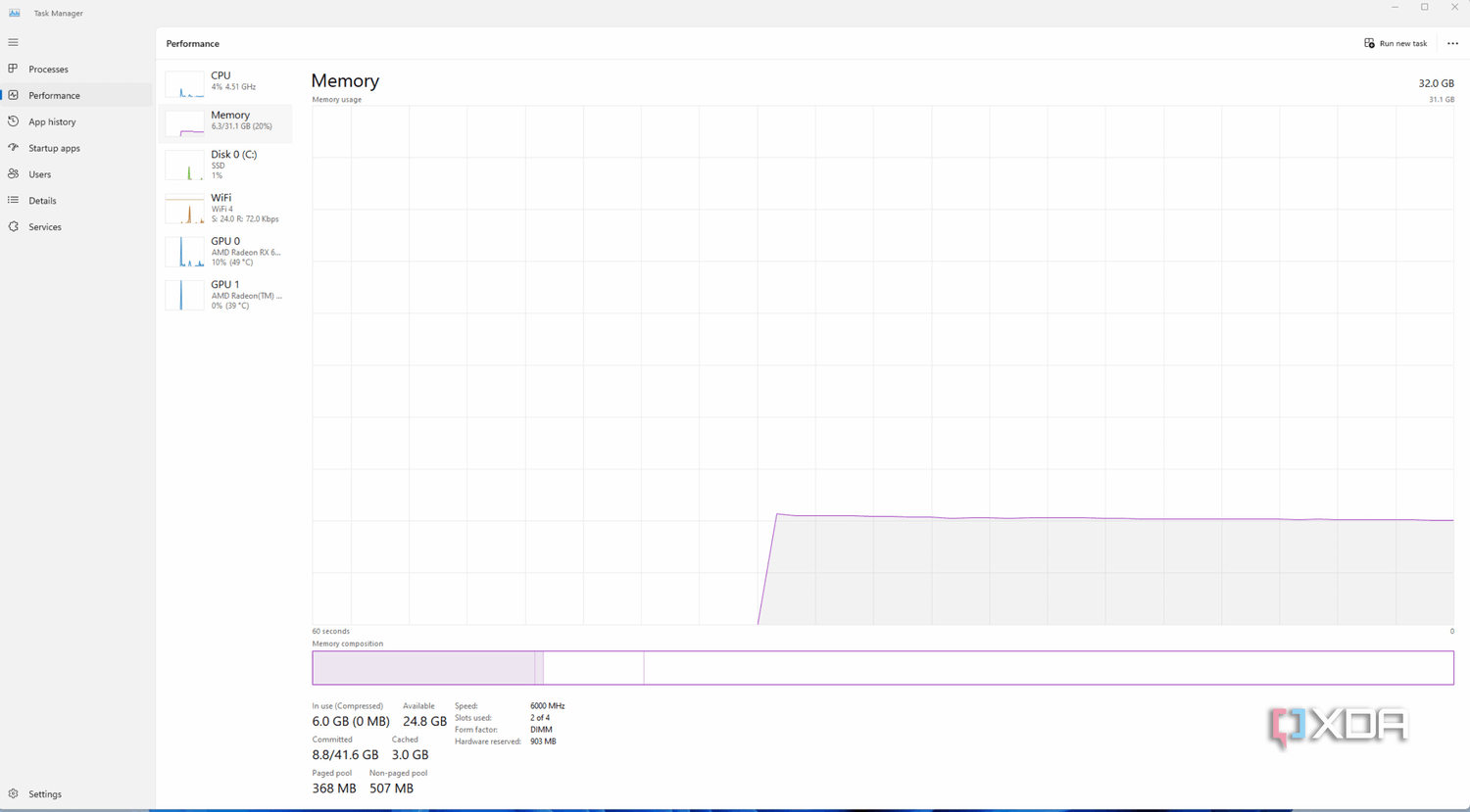
Task: Open the Processes page icon
Action: [13, 69]
